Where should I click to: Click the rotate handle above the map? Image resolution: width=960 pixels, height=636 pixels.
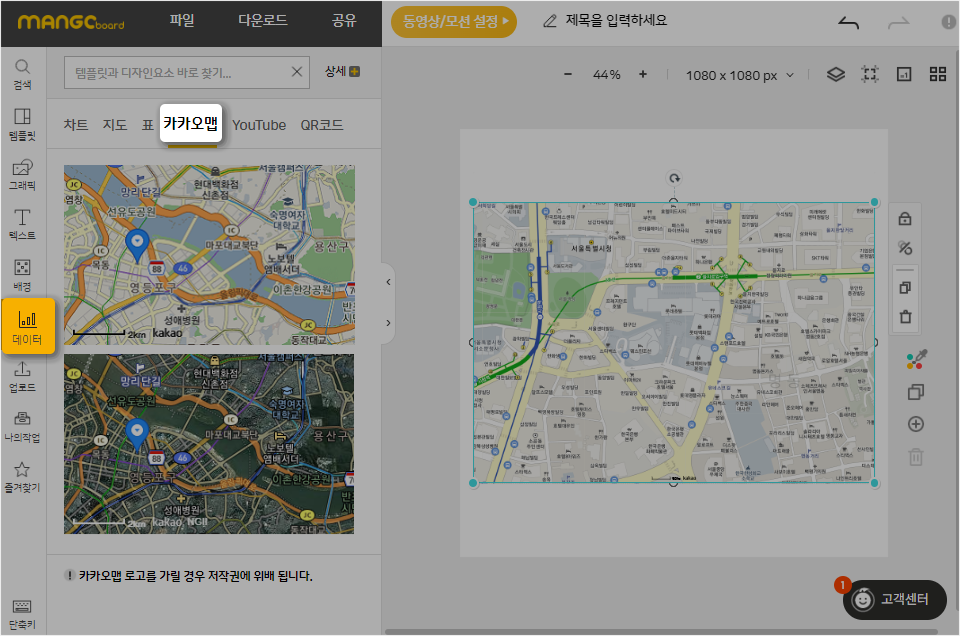674,178
